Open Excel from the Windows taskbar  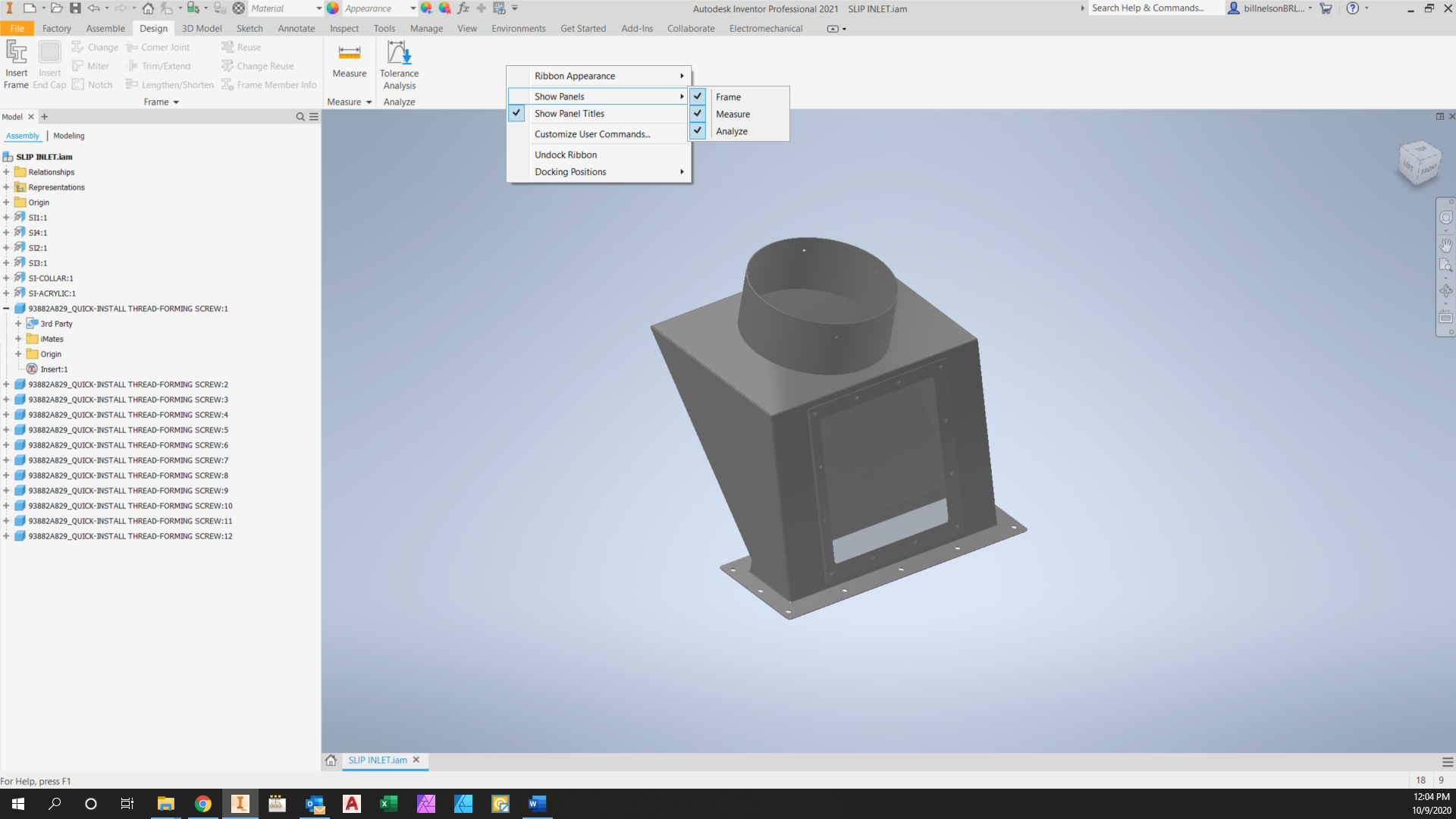(x=388, y=804)
